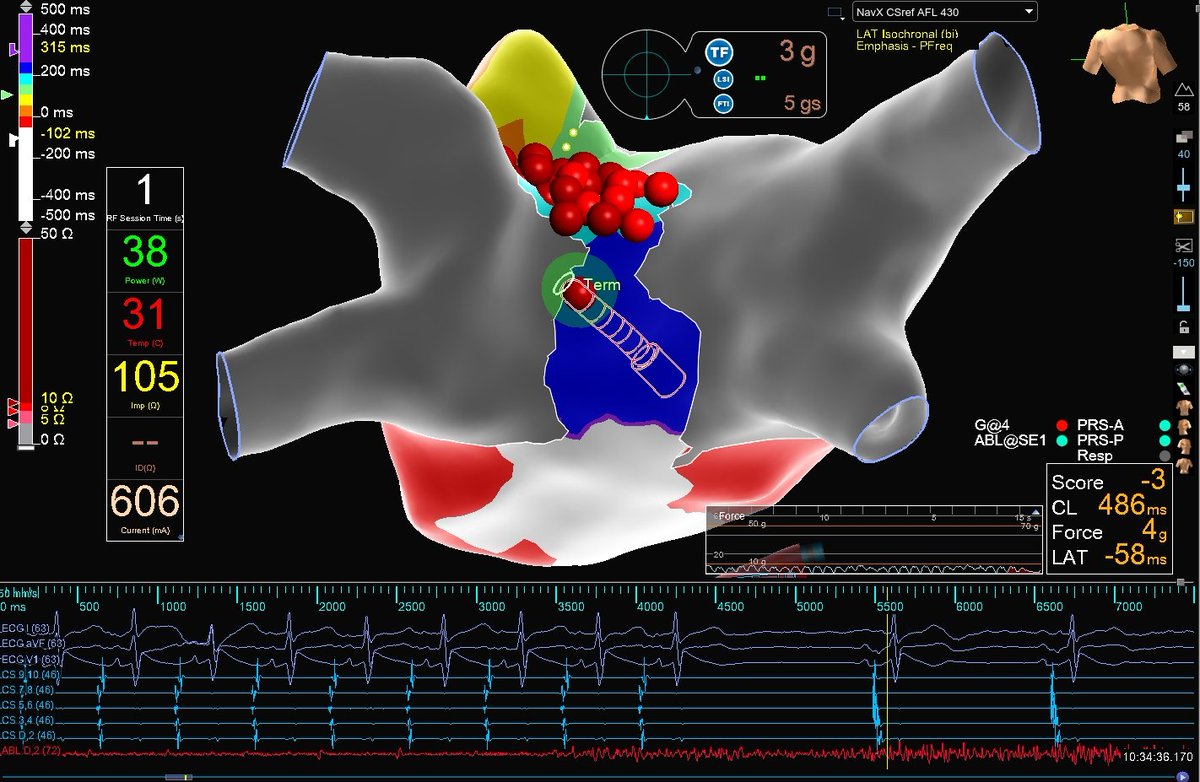Image resolution: width=1200 pixels, height=782 pixels.
Task: Click the RF Session Time readout
Action: [x=144, y=199]
